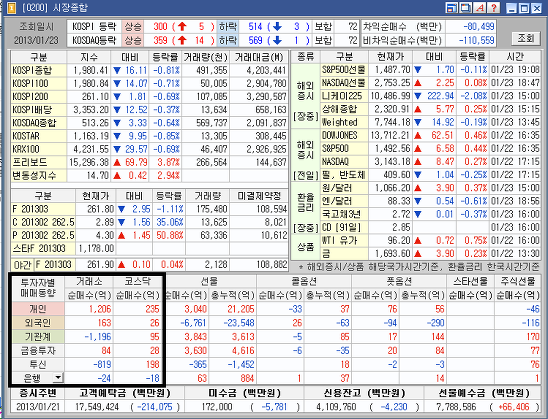Select the CD [91일] row label

344,227
